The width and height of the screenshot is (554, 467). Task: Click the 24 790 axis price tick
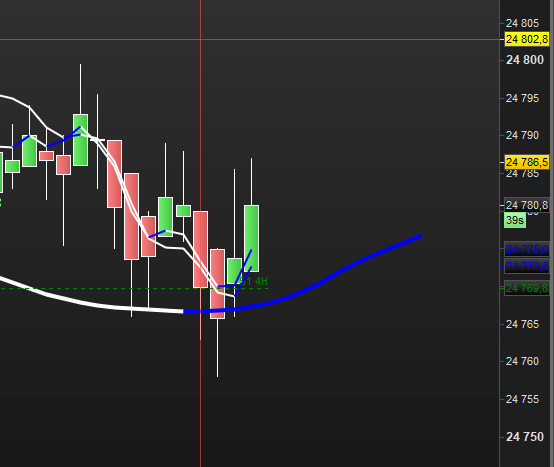pyautogui.click(x=522, y=135)
